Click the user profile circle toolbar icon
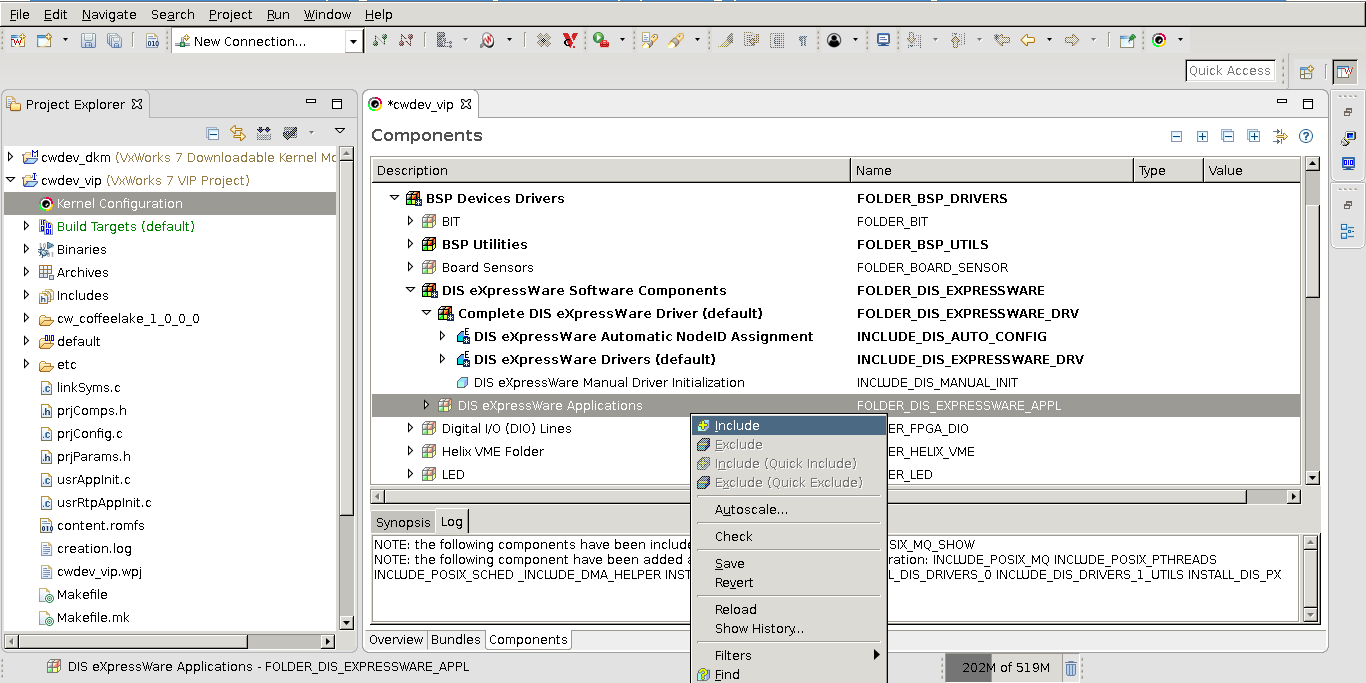Screen dimensions: 1366x683 click(x=834, y=41)
